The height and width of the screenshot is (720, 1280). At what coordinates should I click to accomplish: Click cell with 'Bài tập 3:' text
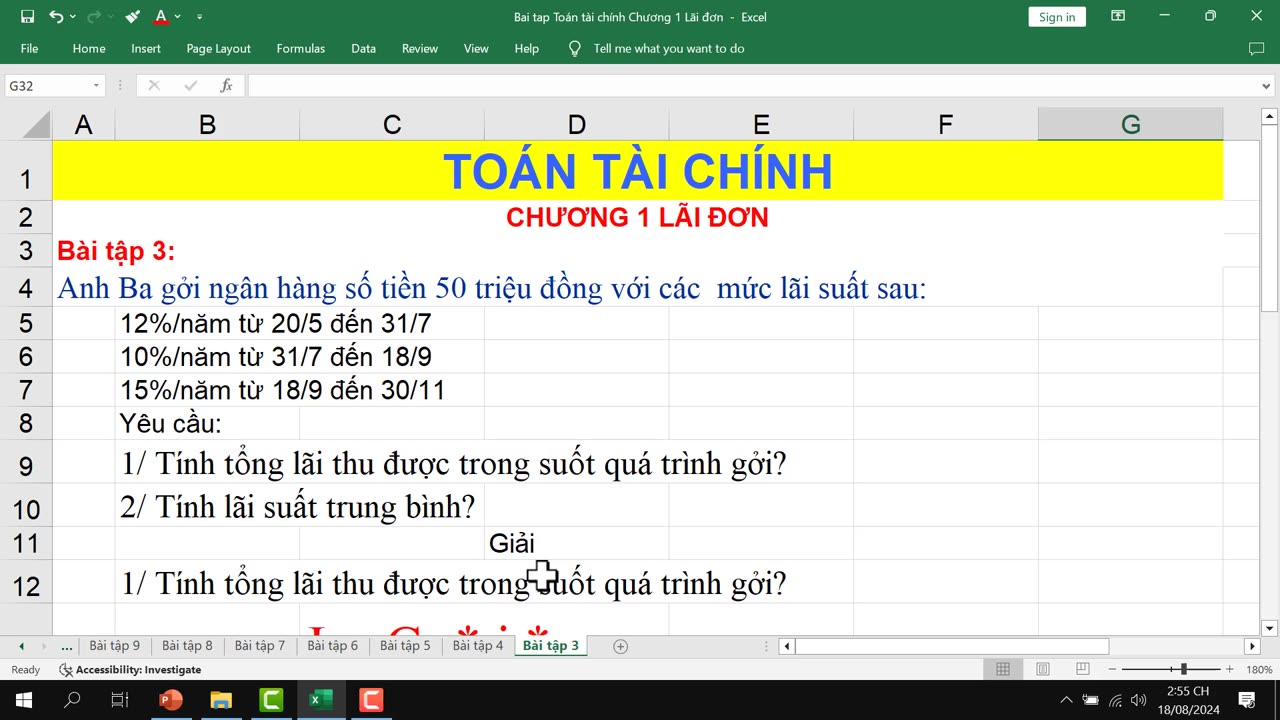pos(116,250)
